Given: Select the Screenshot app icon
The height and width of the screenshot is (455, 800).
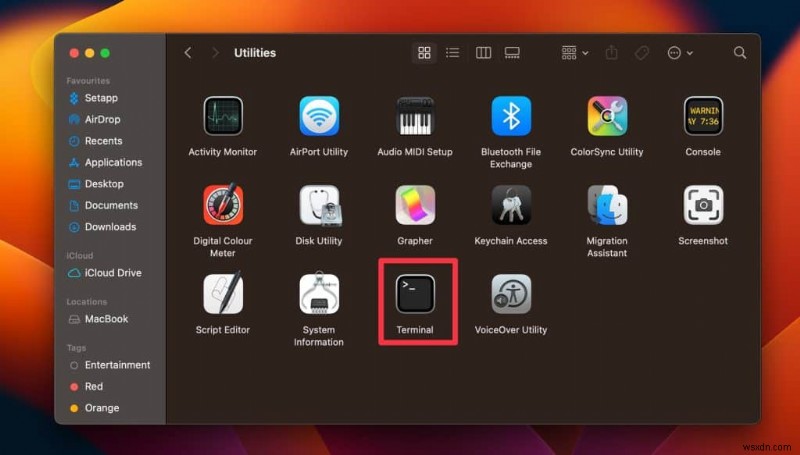Looking at the screenshot, I should (x=703, y=205).
